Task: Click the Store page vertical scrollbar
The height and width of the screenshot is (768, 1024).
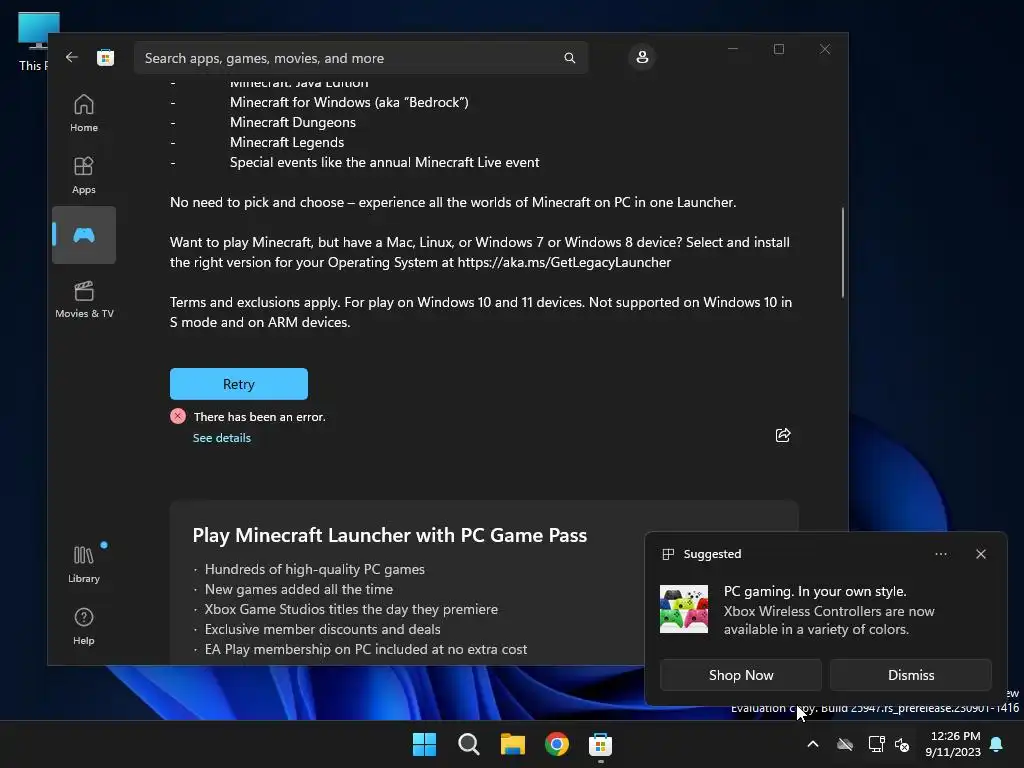Action: (843, 252)
